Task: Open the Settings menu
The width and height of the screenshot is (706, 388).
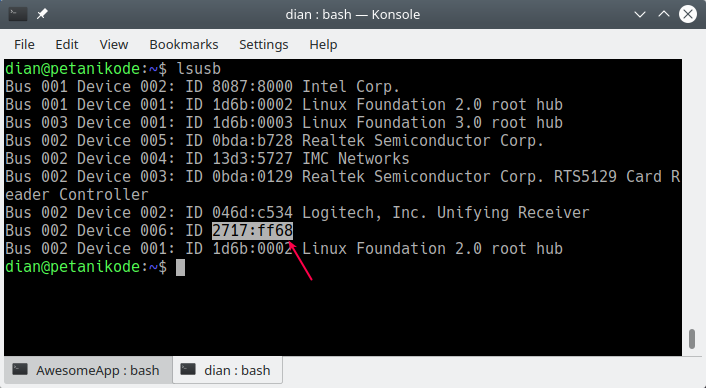Action: tap(263, 45)
